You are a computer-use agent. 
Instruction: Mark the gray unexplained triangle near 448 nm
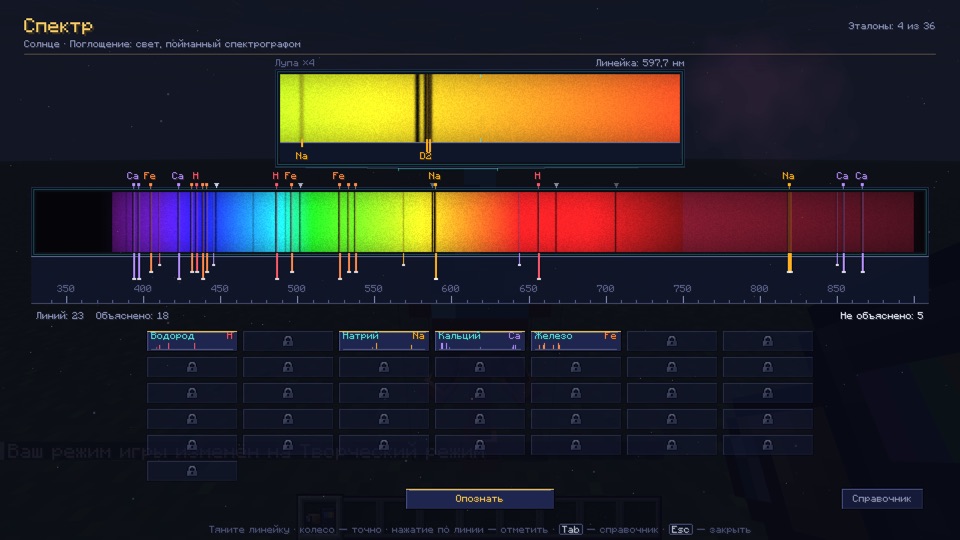click(217, 185)
